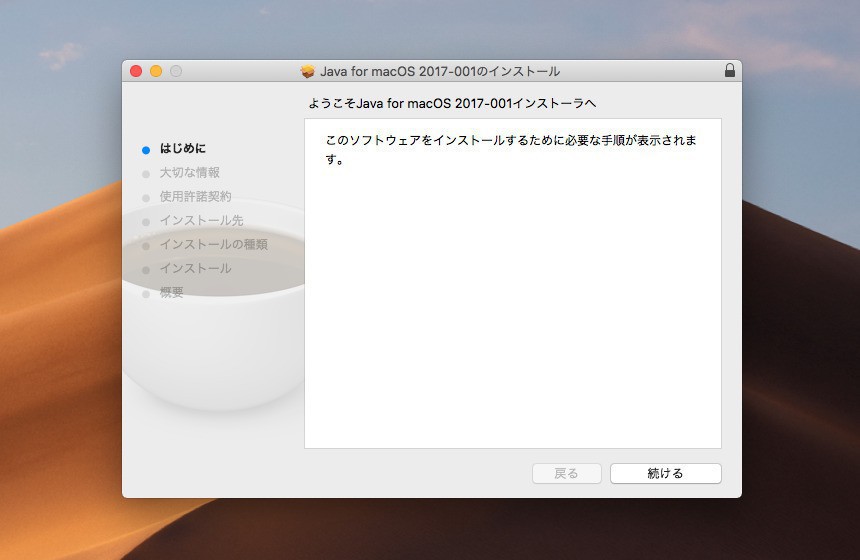Click the lock icon in title bar
Image resolution: width=860 pixels, height=560 pixels.
click(x=729, y=70)
